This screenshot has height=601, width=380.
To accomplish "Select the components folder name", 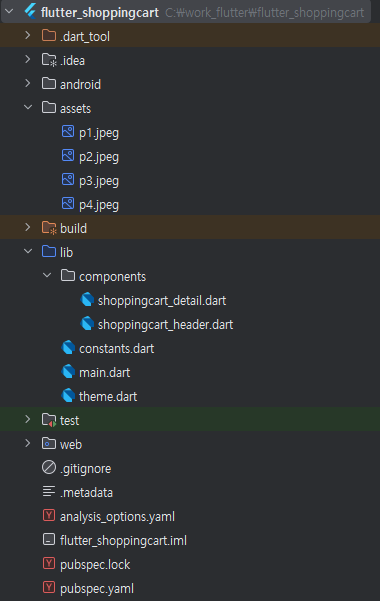I will pos(112,277).
